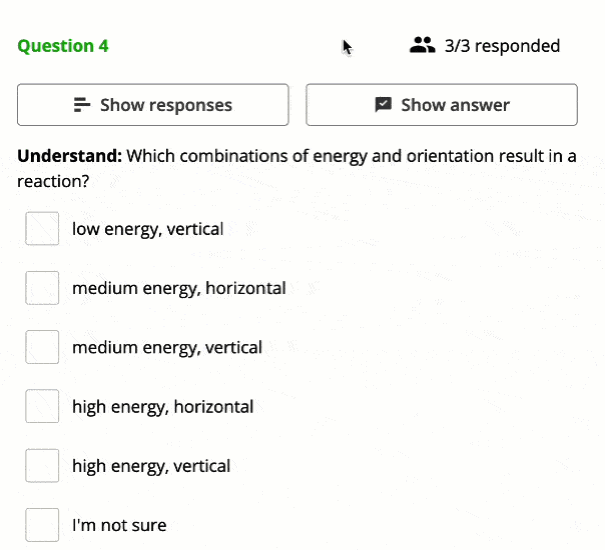
Task: Click the people icon beside 3/3 responded
Action: (x=422, y=45)
